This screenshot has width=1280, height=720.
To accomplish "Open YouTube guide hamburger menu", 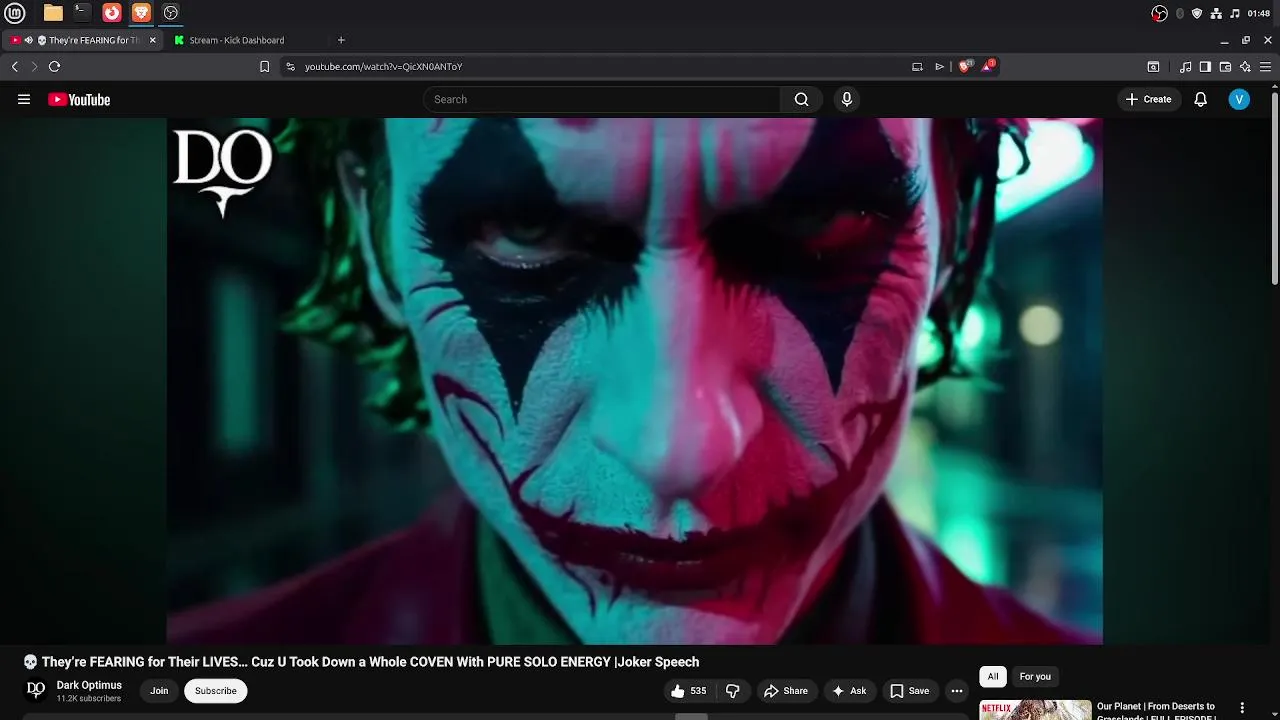I will pyautogui.click(x=24, y=99).
